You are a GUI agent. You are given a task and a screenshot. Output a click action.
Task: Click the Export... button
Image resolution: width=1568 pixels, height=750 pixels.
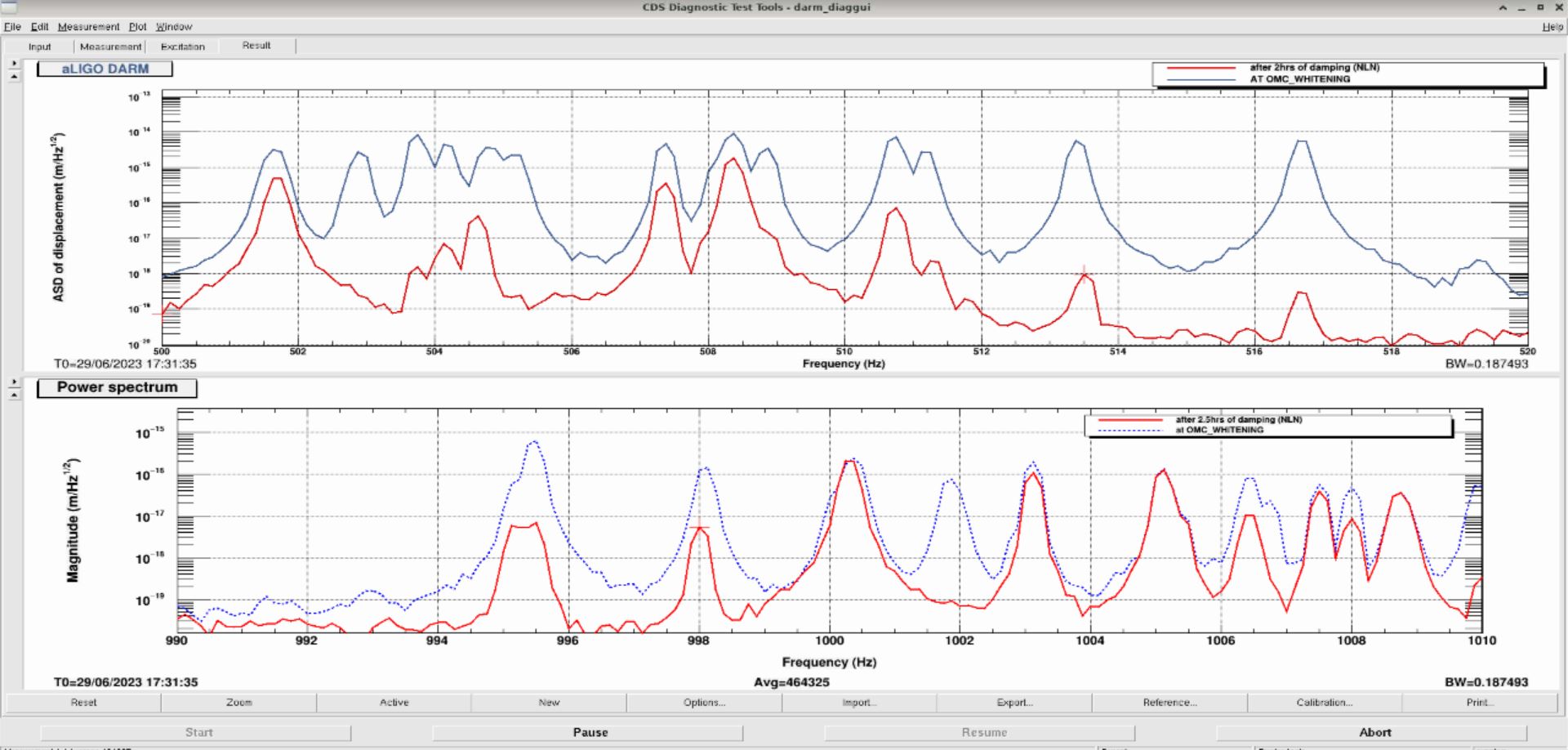tap(1014, 703)
